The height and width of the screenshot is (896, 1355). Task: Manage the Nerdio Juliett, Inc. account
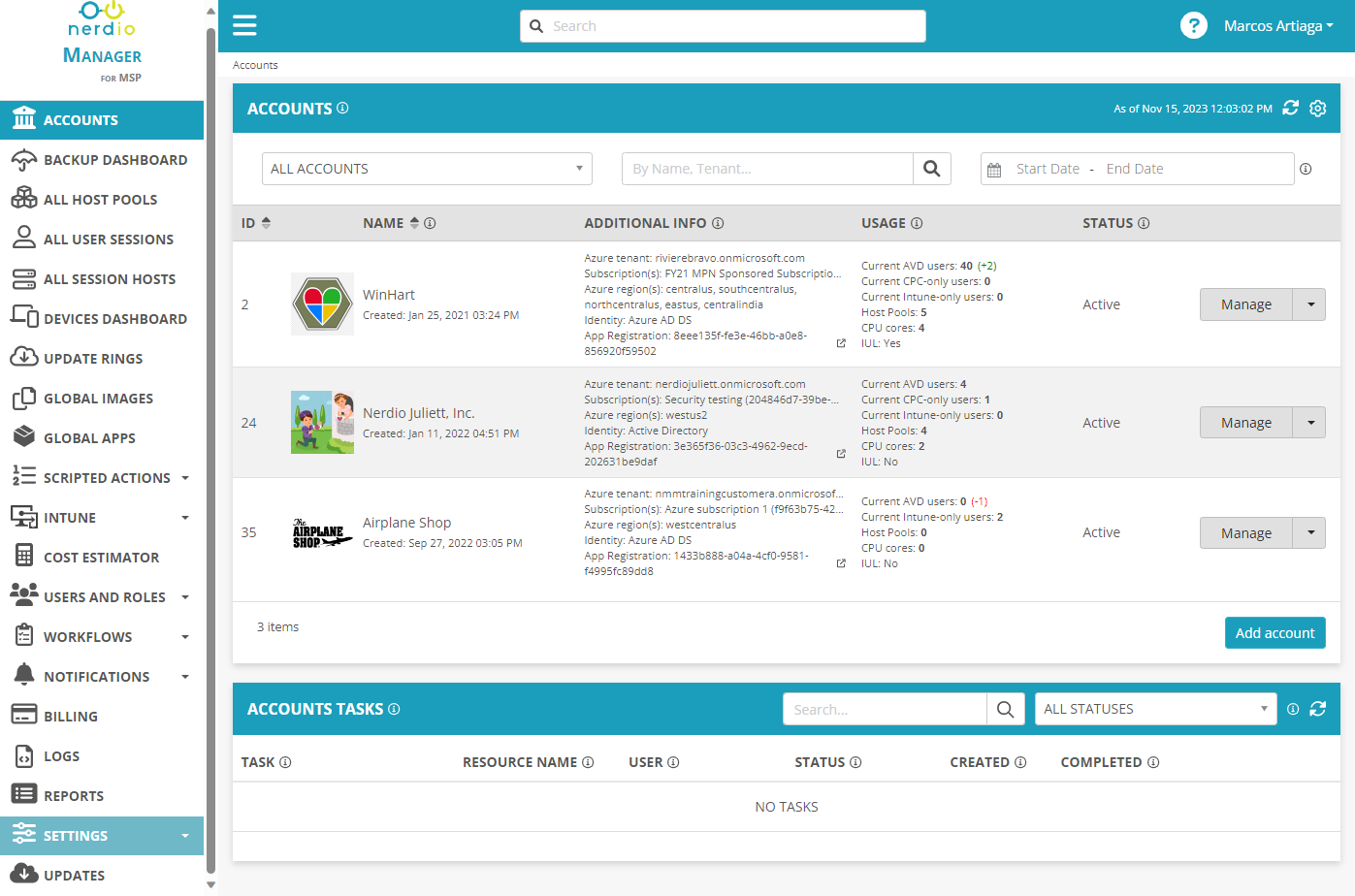tap(1246, 423)
